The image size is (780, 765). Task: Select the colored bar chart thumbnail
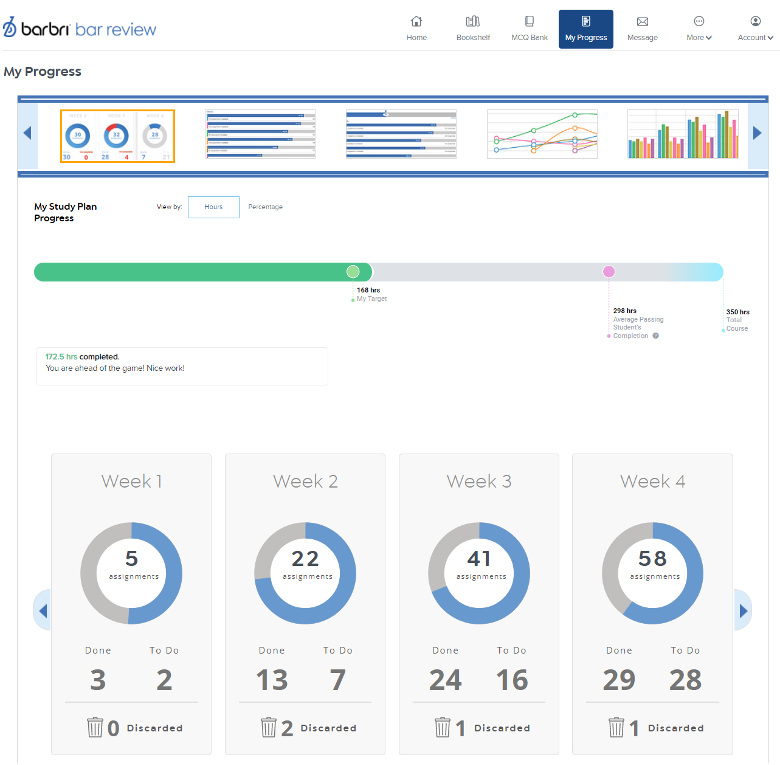point(682,134)
